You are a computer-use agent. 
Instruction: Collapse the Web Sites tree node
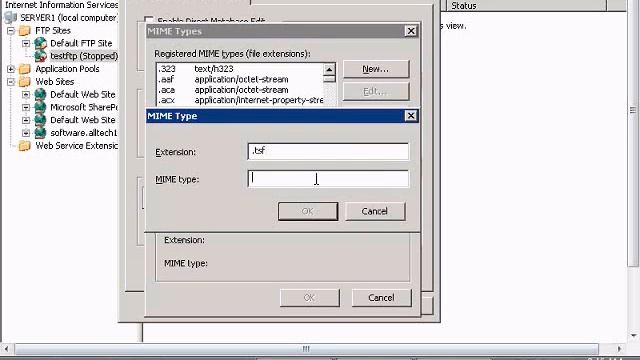tap(11, 82)
